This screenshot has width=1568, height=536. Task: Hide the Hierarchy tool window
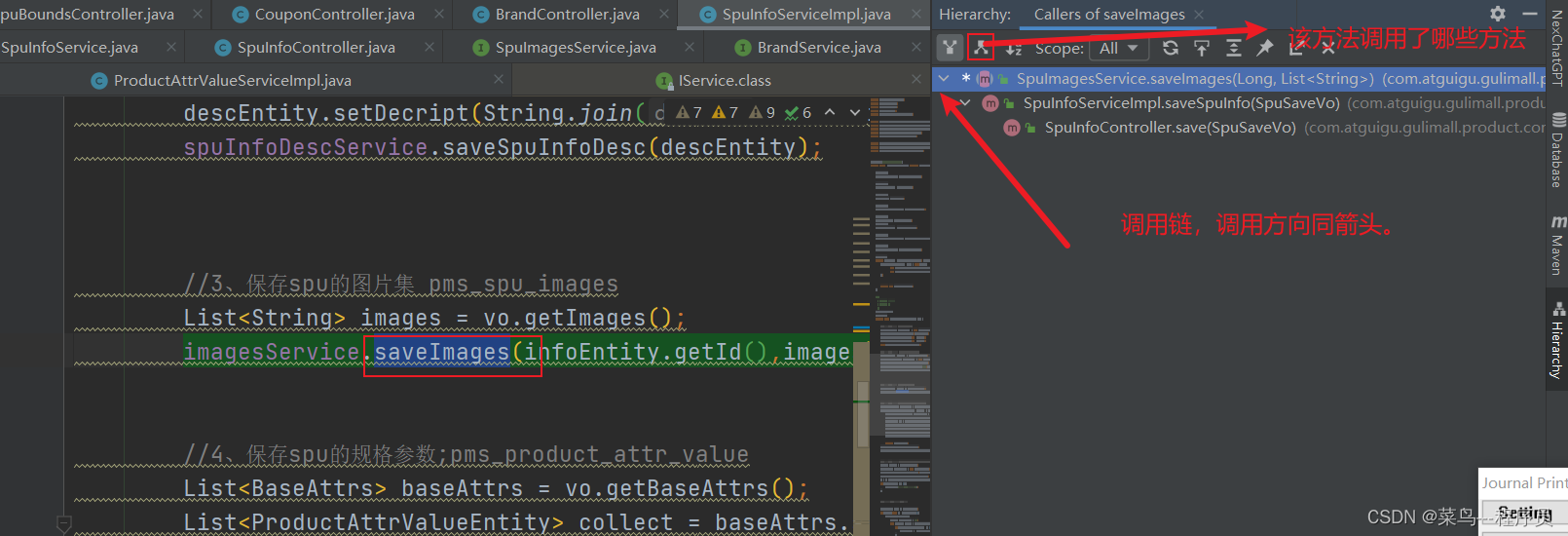click(x=1529, y=14)
